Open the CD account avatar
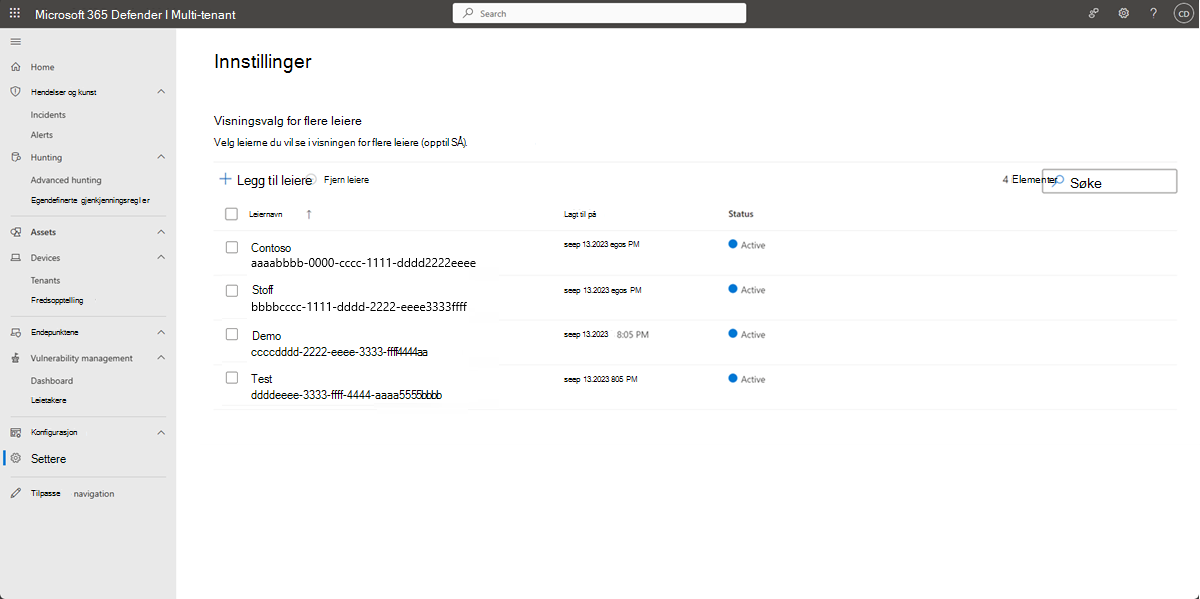The width and height of the screenshot is (1200, 599). pos(1182,14)
